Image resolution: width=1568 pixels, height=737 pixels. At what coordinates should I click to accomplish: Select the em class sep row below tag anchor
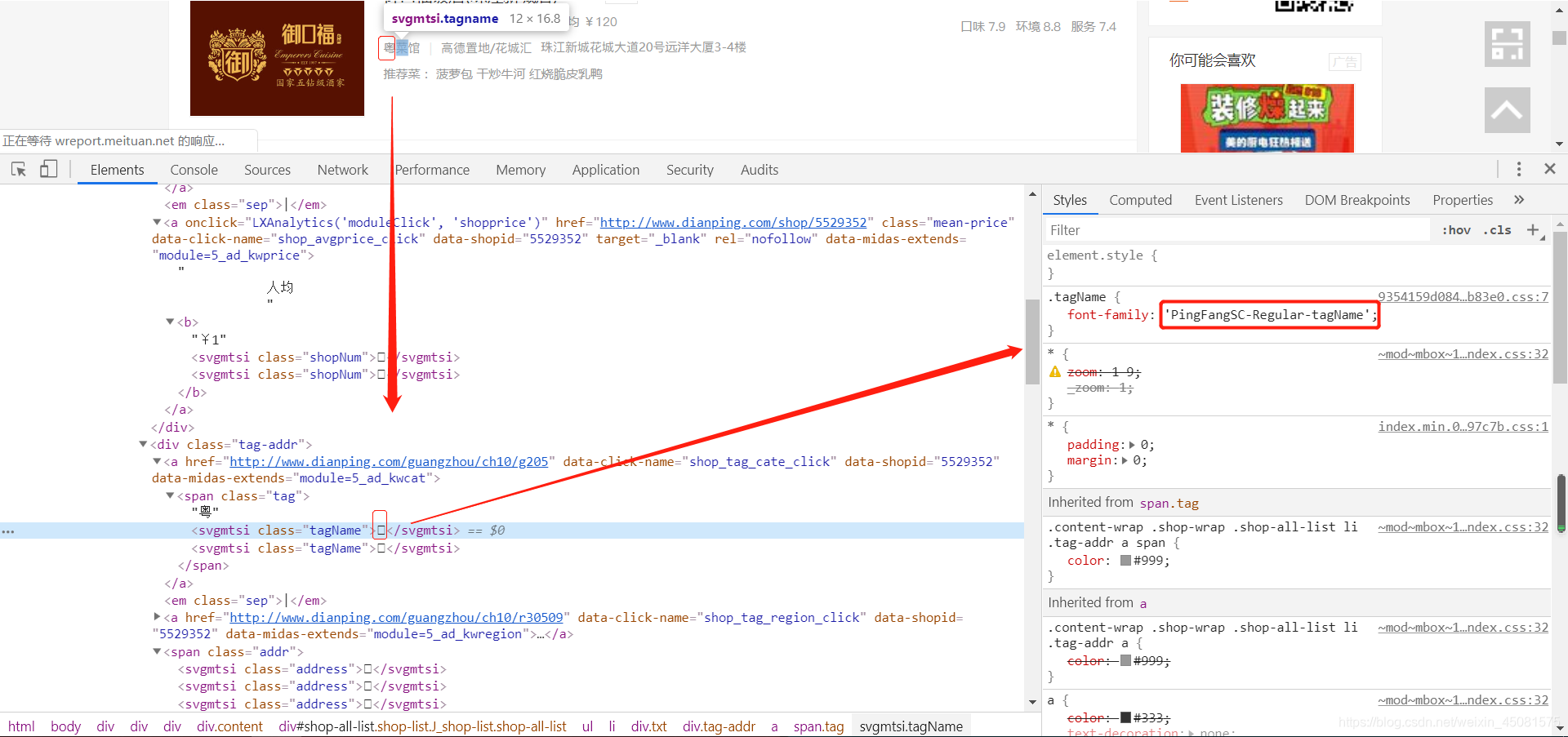coord(245,601)
